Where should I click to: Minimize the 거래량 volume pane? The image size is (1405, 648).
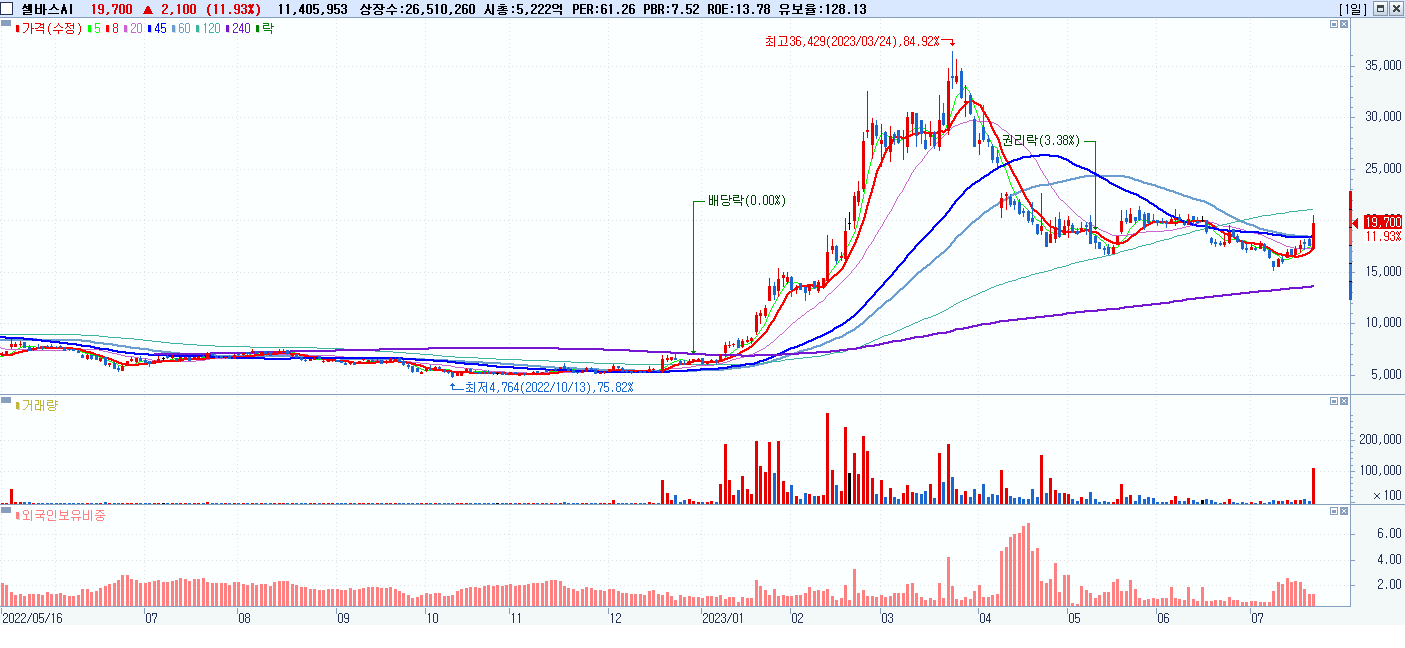pos(1333,401)
